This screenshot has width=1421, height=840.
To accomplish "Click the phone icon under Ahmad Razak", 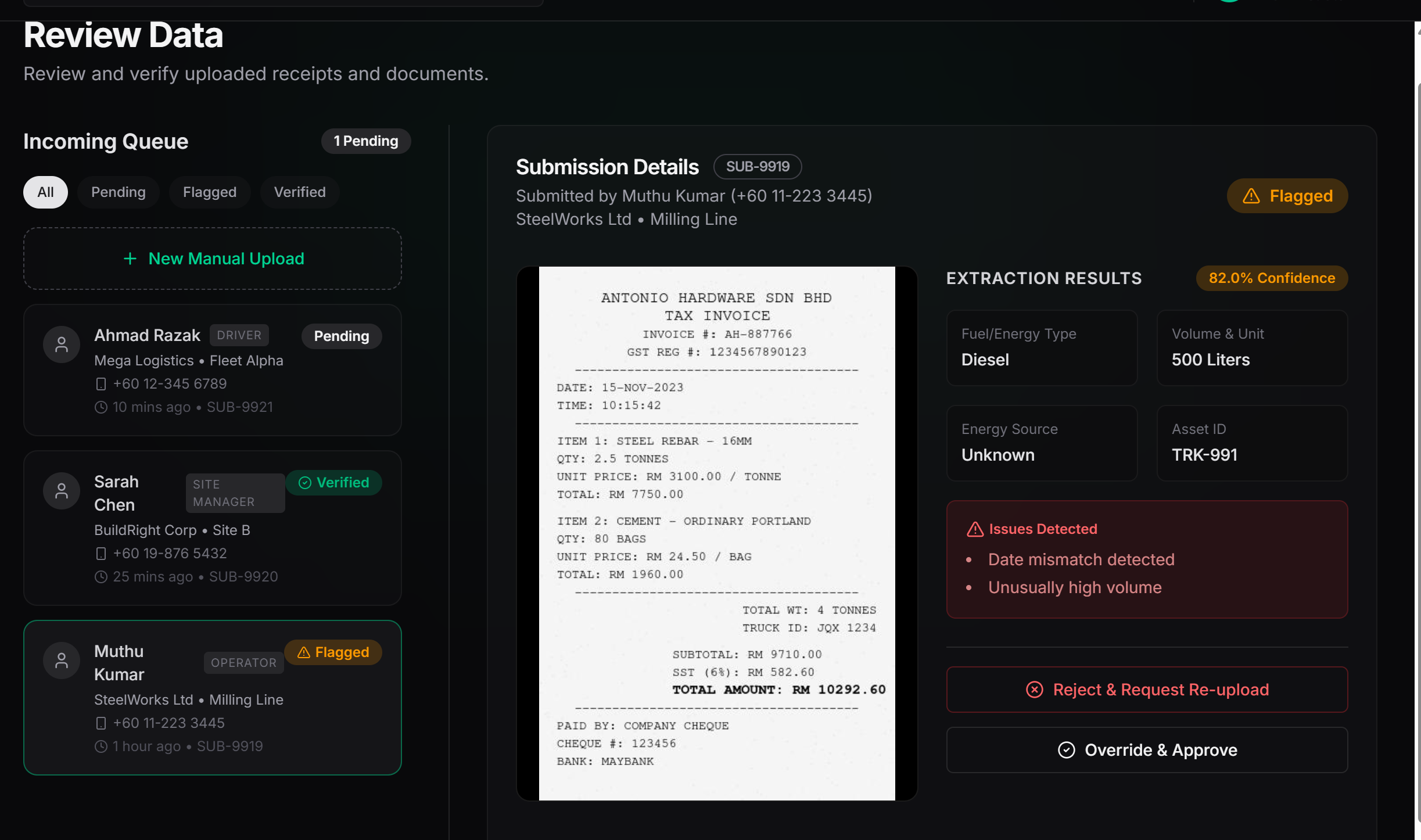I will coord(101,384).
